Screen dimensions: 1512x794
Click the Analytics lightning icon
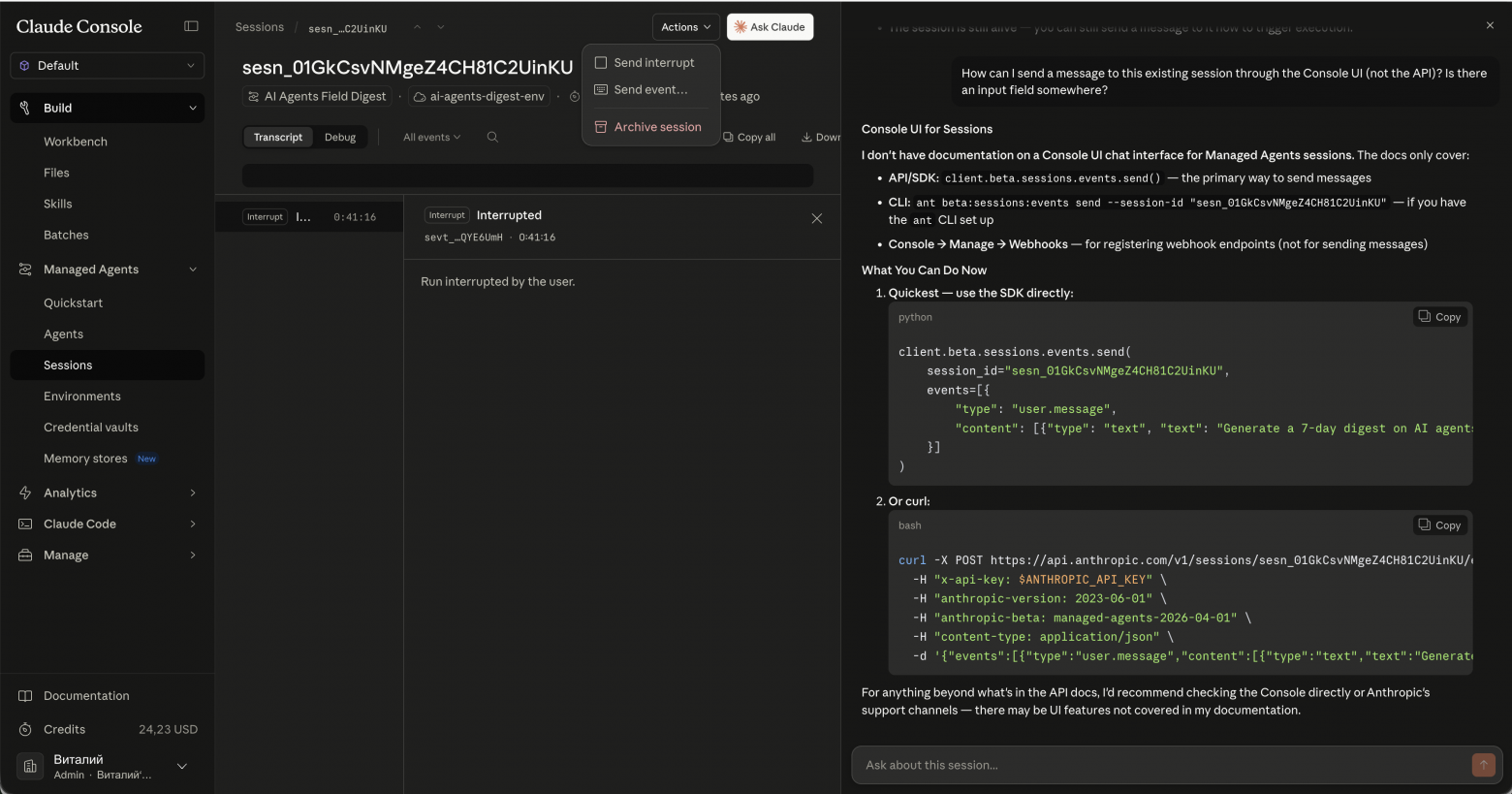pyautogui.click(x=25, y=492)
